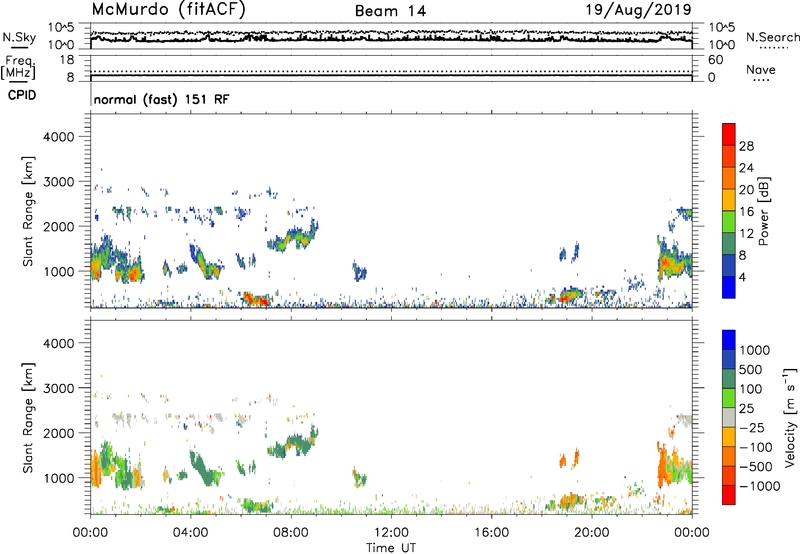The height and width of the screenshot is (554, 800).
Task: Click the "Time UT" axis title
Action: pos(391,548)
